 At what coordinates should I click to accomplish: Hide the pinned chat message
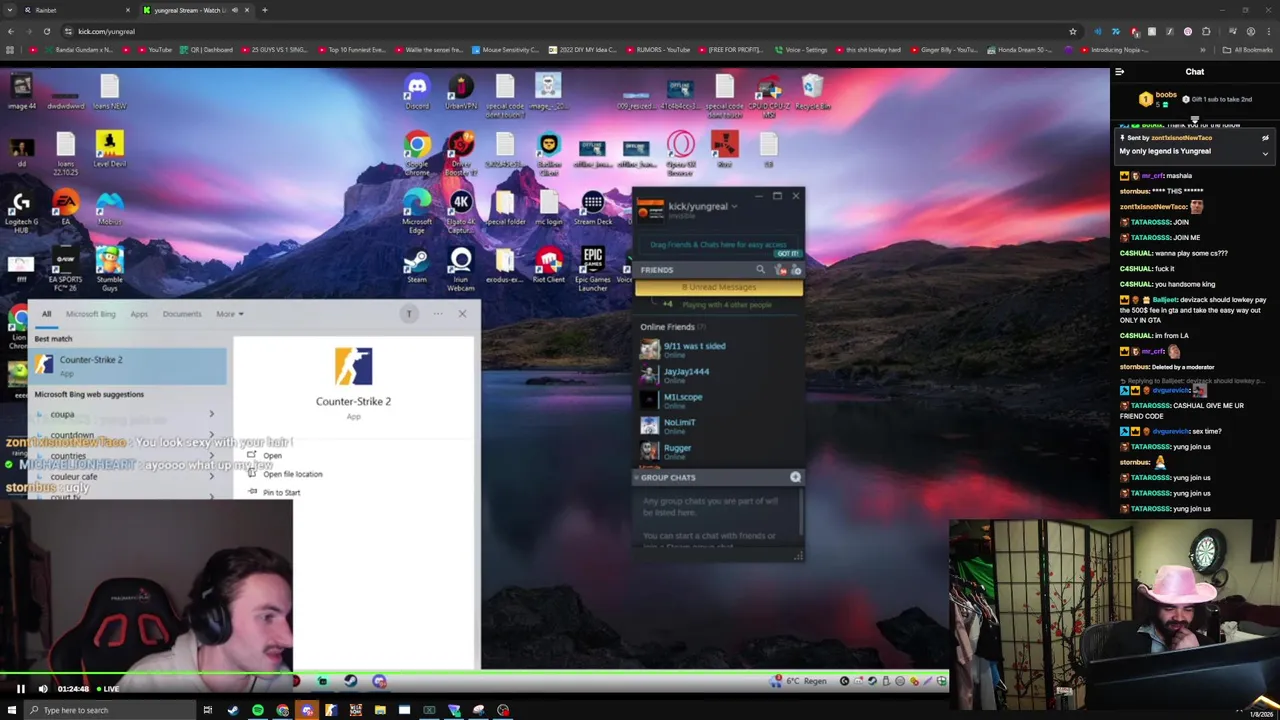coord(1265,138)
